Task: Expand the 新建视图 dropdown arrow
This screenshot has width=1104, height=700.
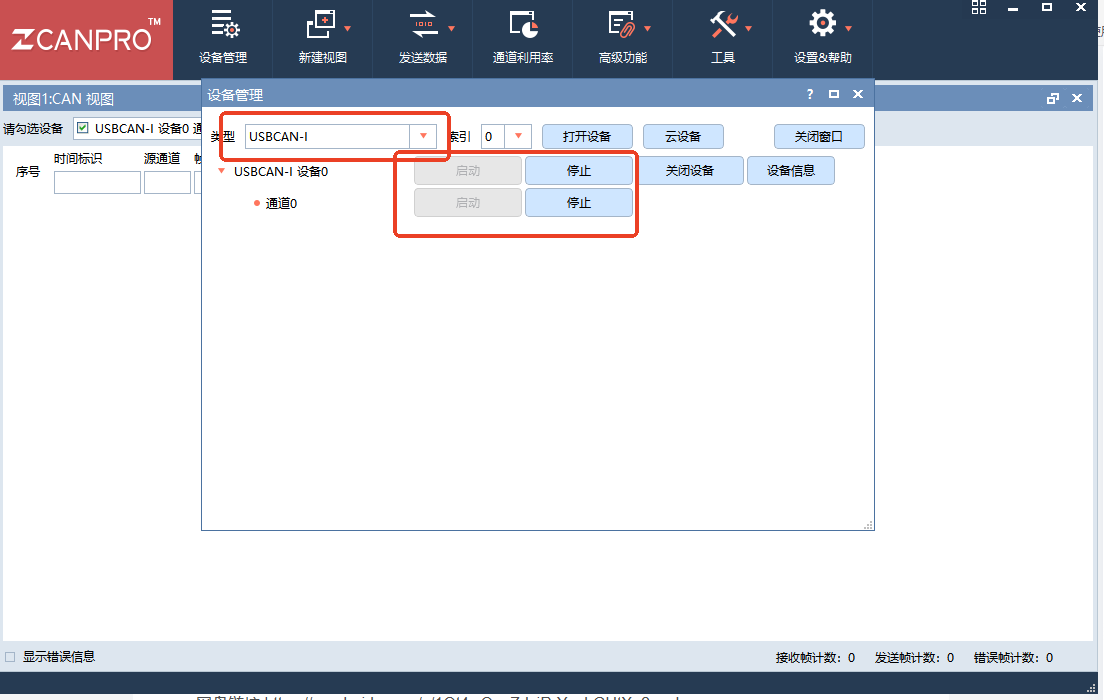Action: click(x=347, y=29)
